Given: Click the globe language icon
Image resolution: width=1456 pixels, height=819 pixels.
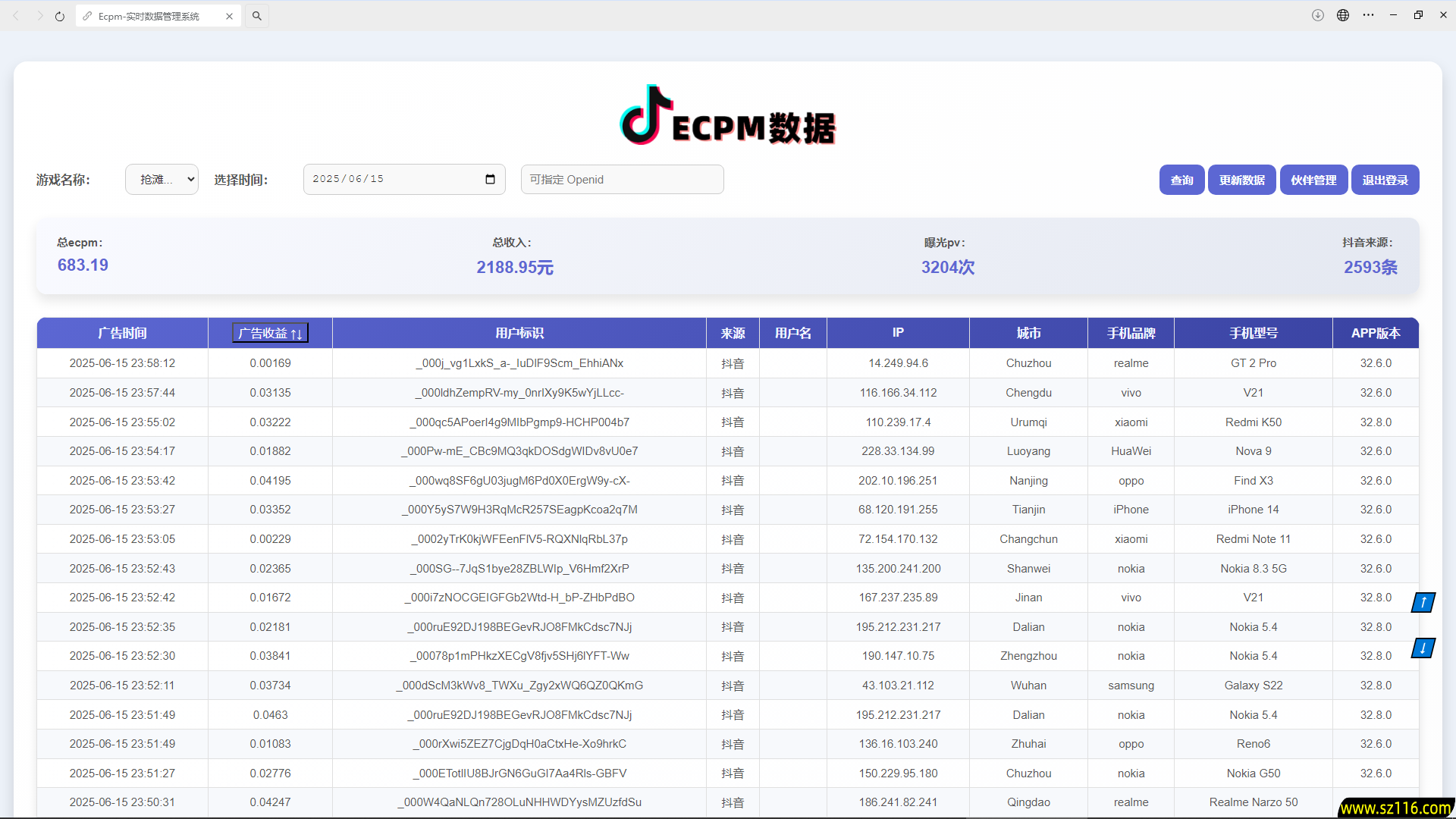Looking at the screenshot, I should (1343, 15).
